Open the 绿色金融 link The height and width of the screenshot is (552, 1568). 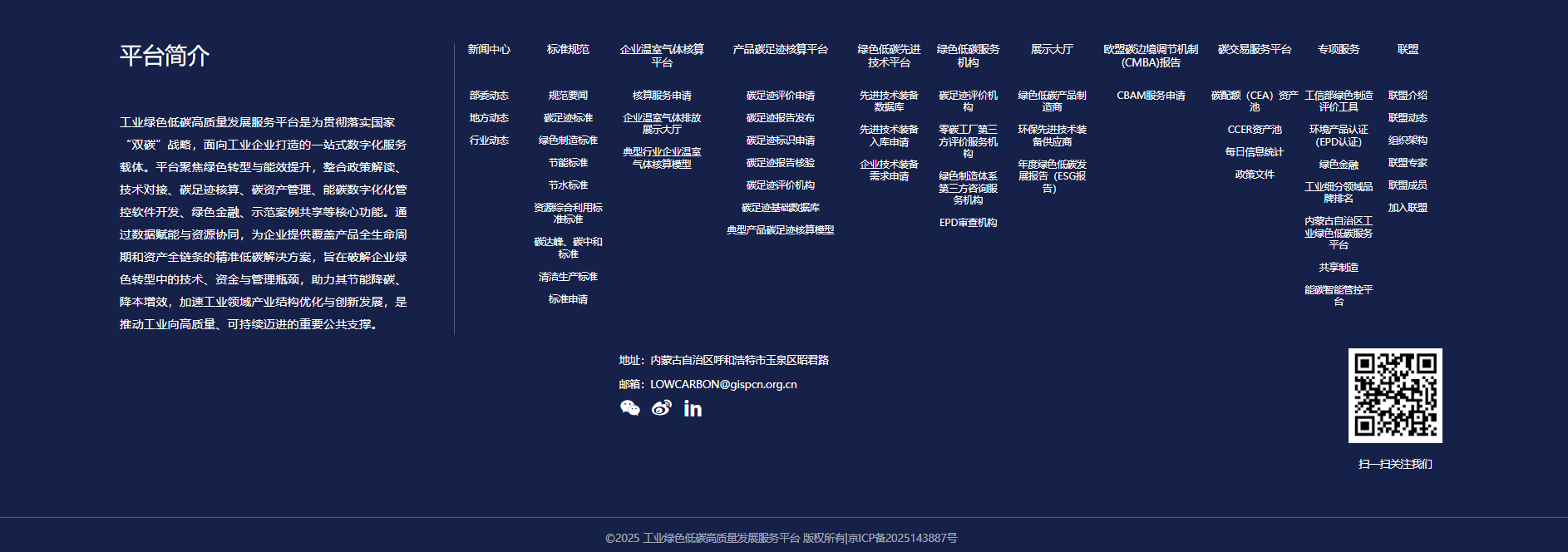(x=1339, y=165)
